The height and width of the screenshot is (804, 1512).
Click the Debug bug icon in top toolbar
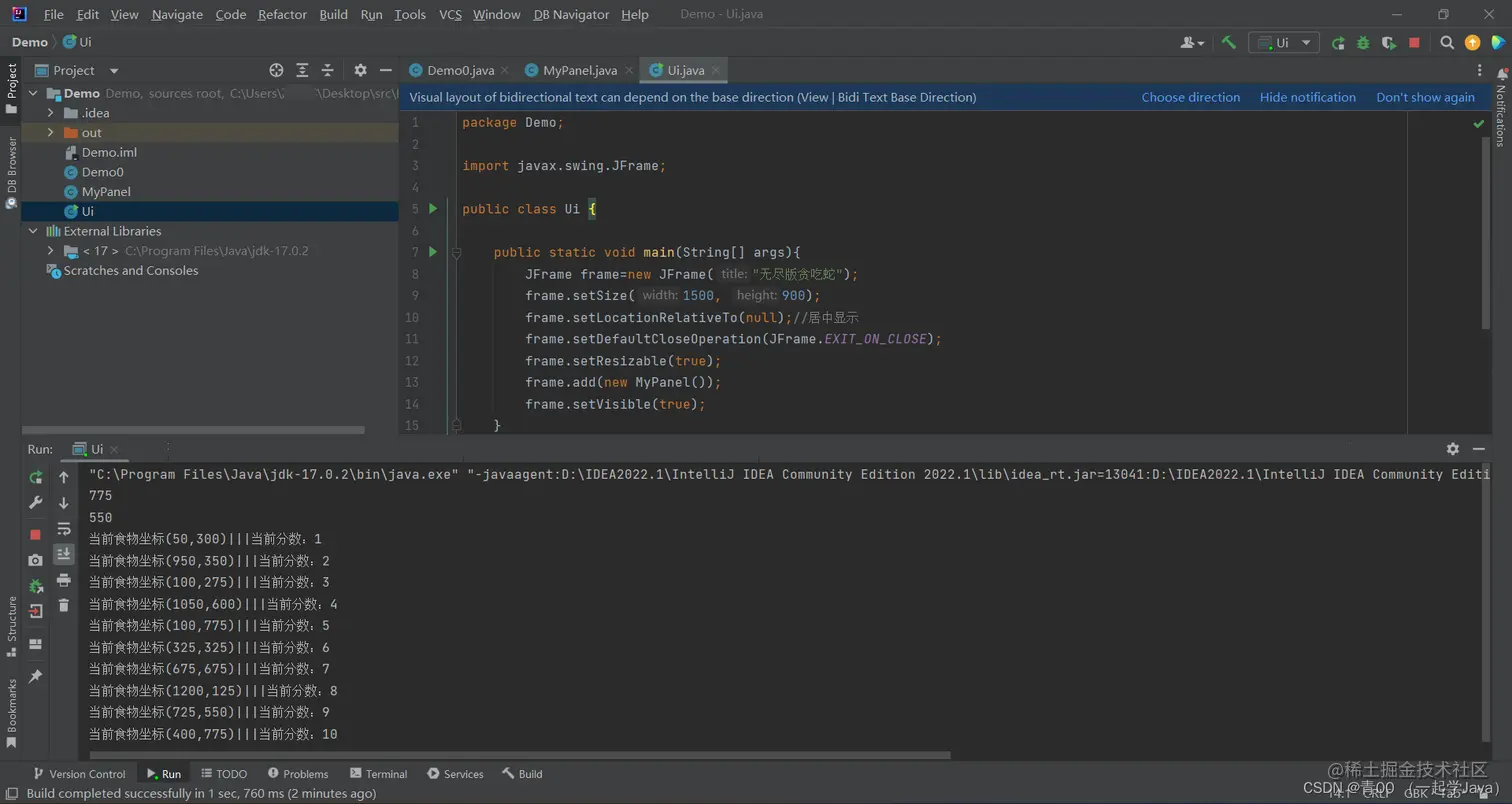click(1363, 43)
